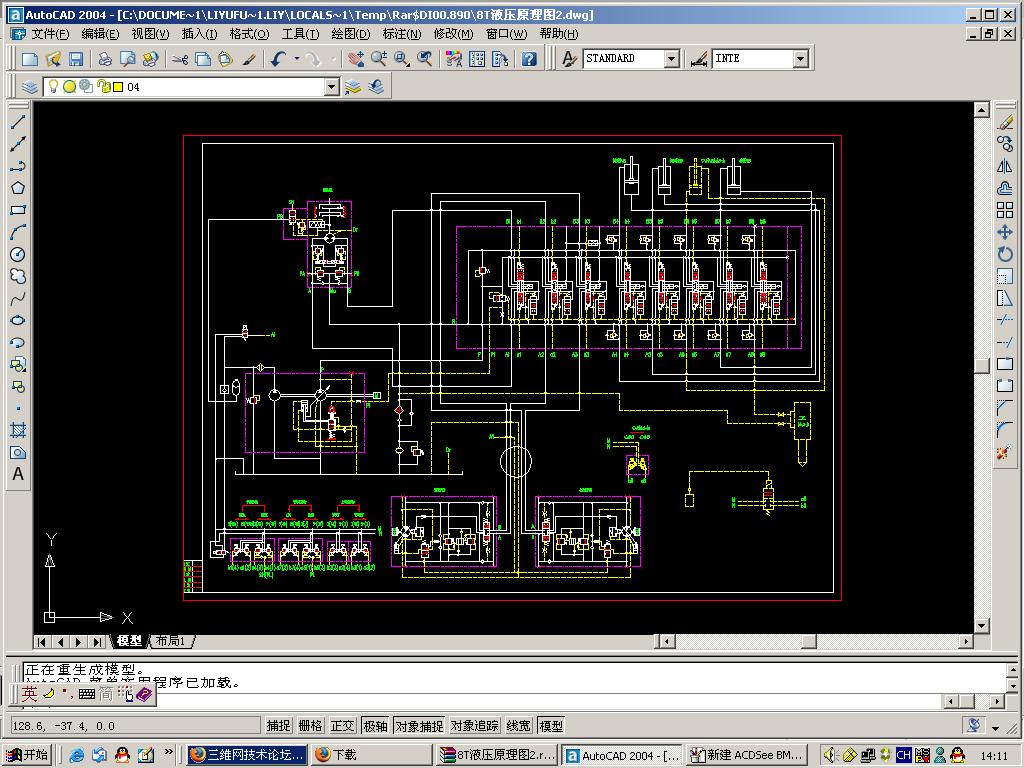The width and height of the screenshot is (1024, 768).
Task: Open the 8T液压原理图2 archive taskbar button
Action: click(x=498, y=755)
